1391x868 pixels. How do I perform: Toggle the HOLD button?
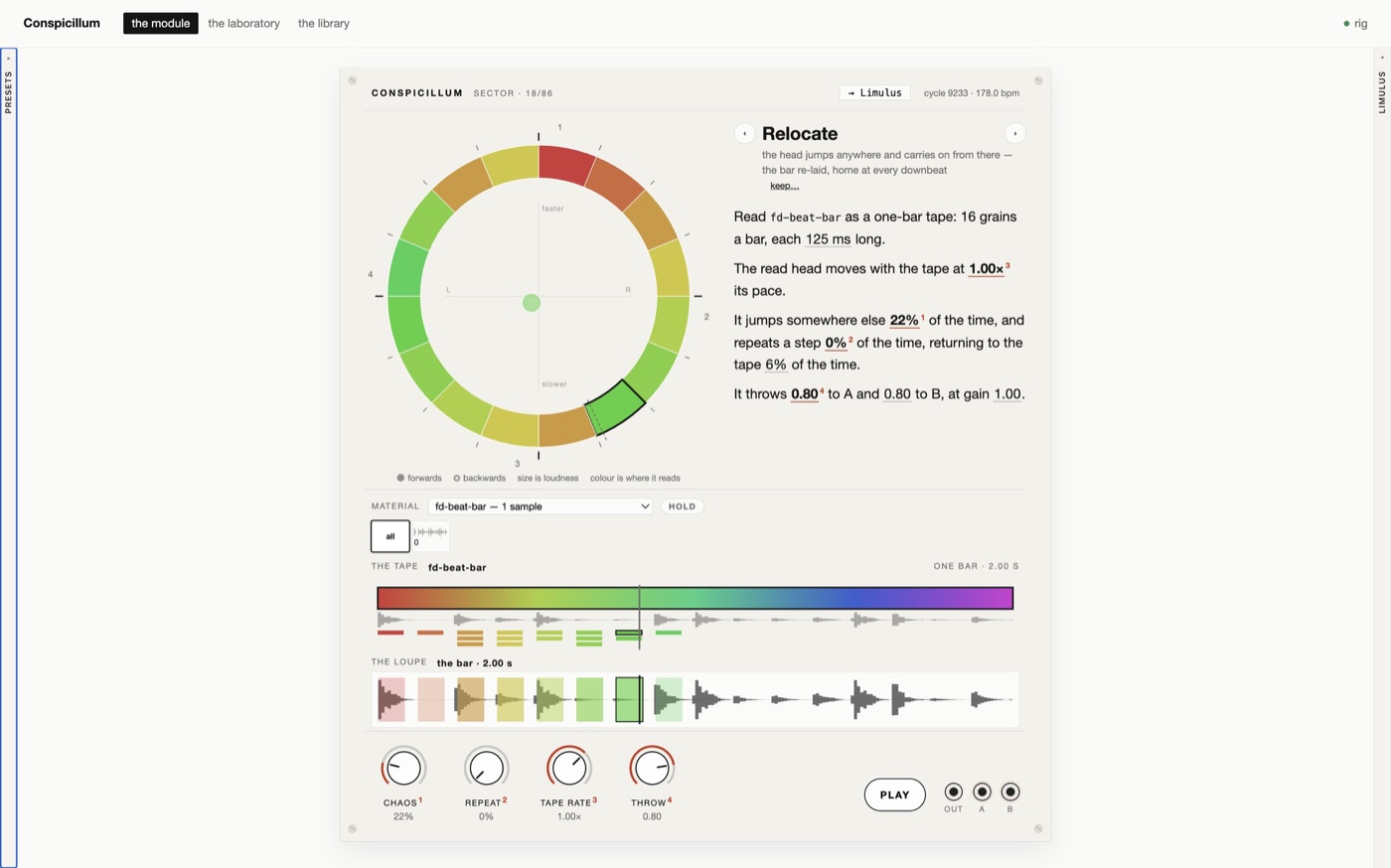pos(682,506)
